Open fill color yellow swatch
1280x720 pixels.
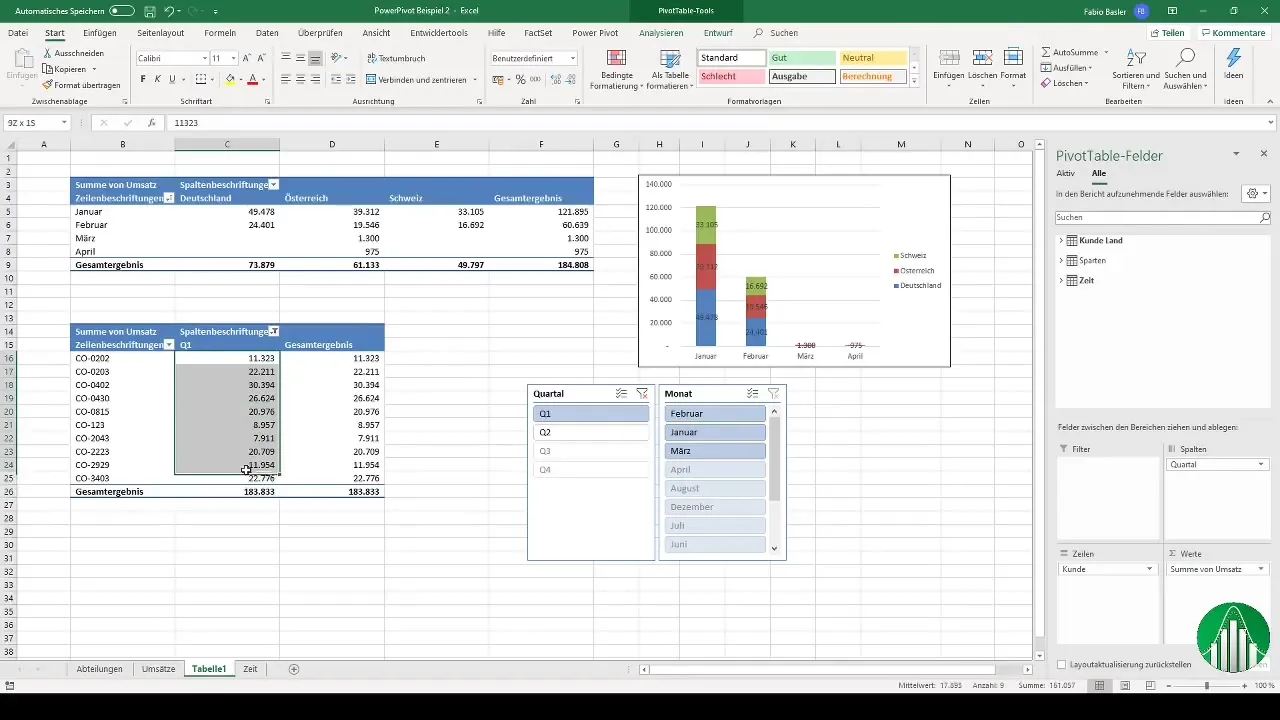229,79
